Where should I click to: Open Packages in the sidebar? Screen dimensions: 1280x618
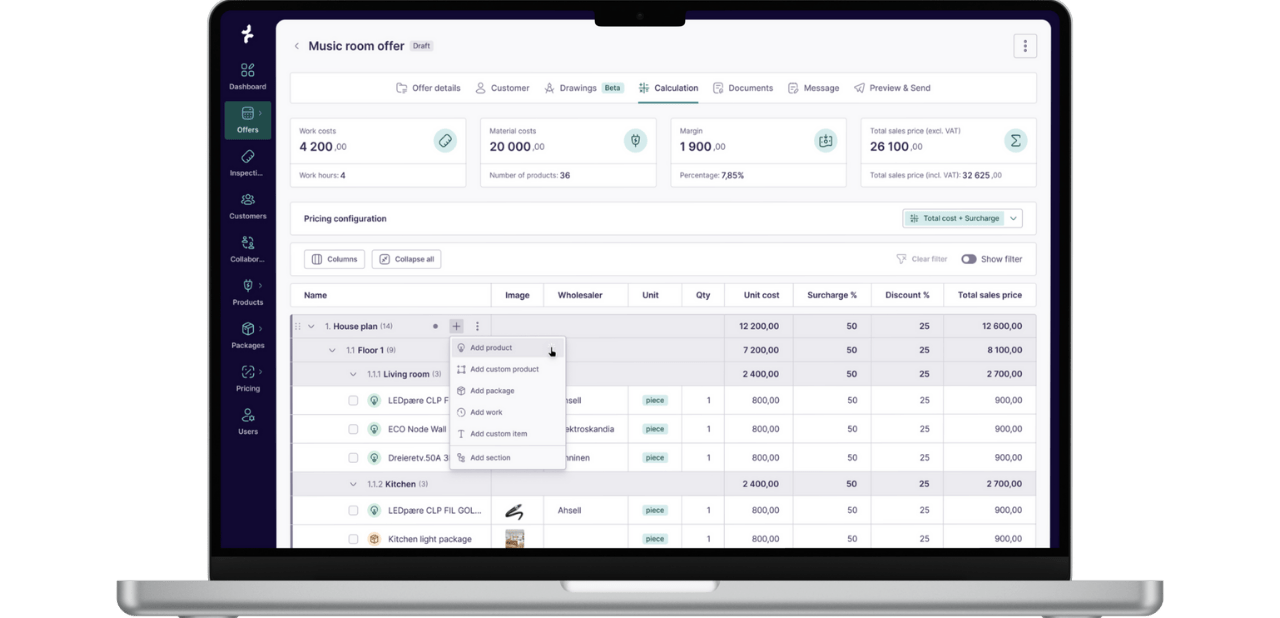pyautogui.click(x=247, y=335)
